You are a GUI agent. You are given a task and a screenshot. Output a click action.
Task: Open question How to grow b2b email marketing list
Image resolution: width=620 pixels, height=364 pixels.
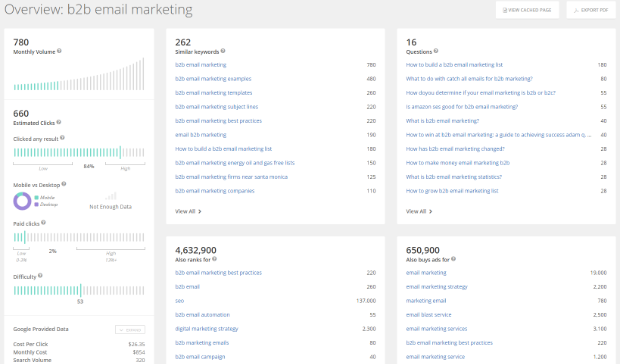[452, 191]
